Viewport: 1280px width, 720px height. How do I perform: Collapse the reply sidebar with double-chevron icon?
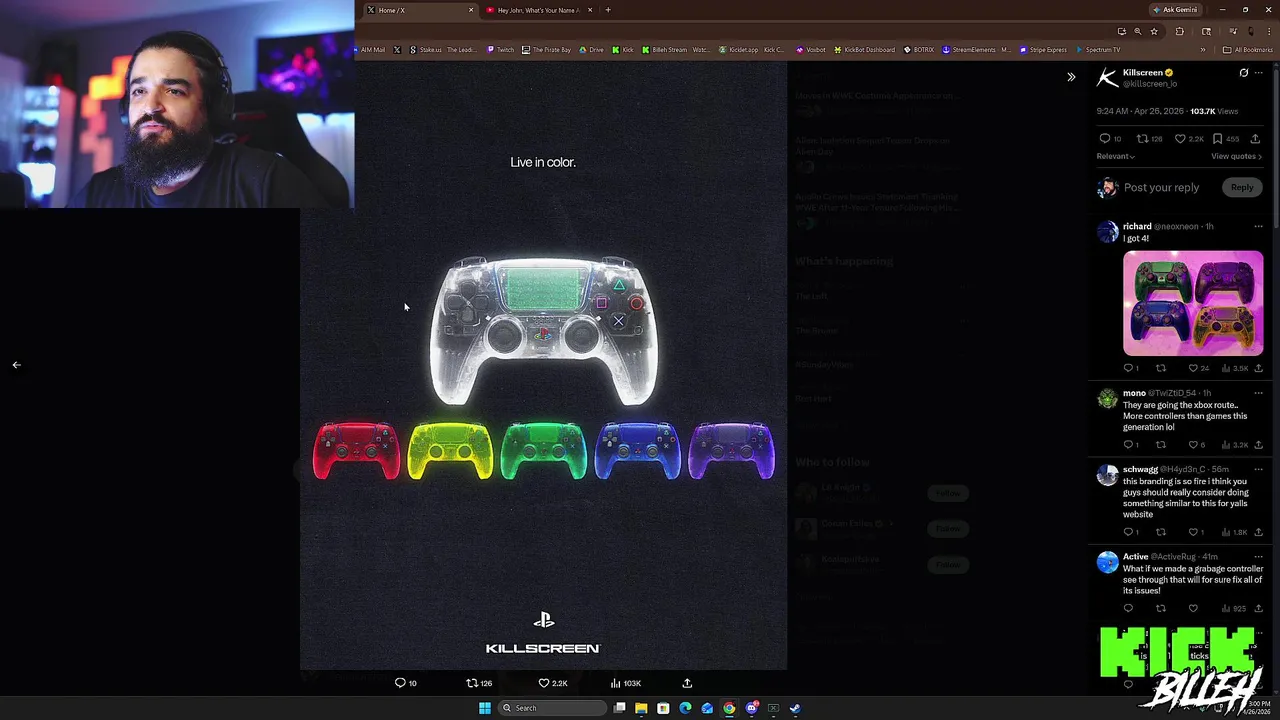[x=1071, y=77]
